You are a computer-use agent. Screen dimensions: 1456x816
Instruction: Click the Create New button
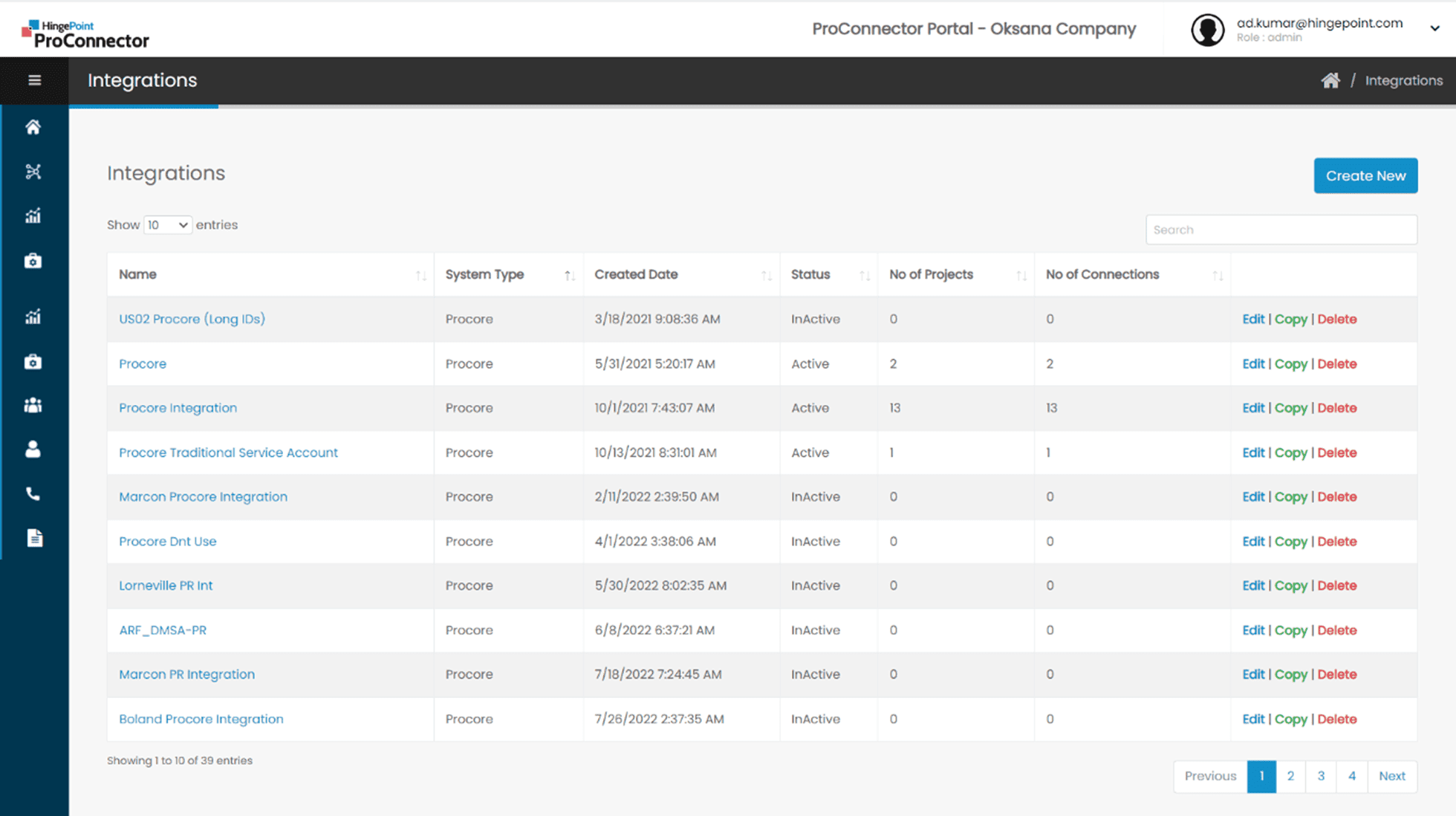coord(1365,175)
